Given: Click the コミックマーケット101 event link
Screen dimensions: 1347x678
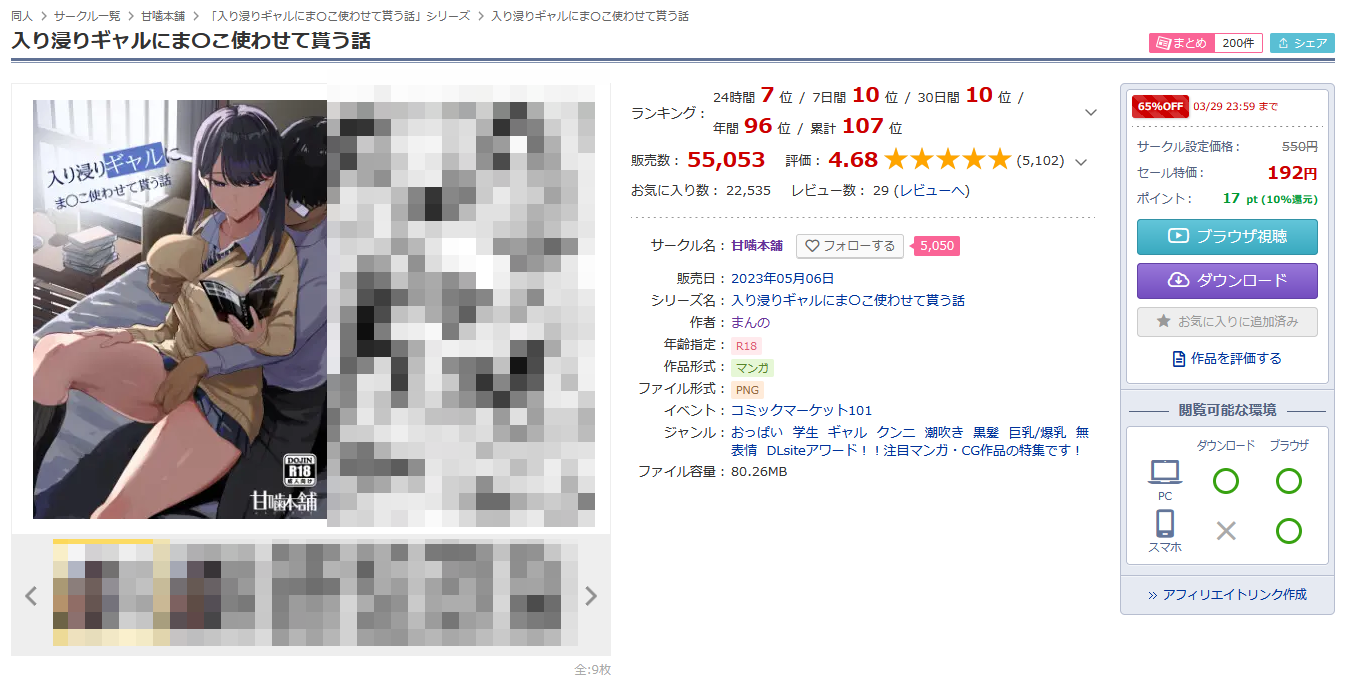Looking at the screenshot, I should pyautogui.click(x=801, y=410).
